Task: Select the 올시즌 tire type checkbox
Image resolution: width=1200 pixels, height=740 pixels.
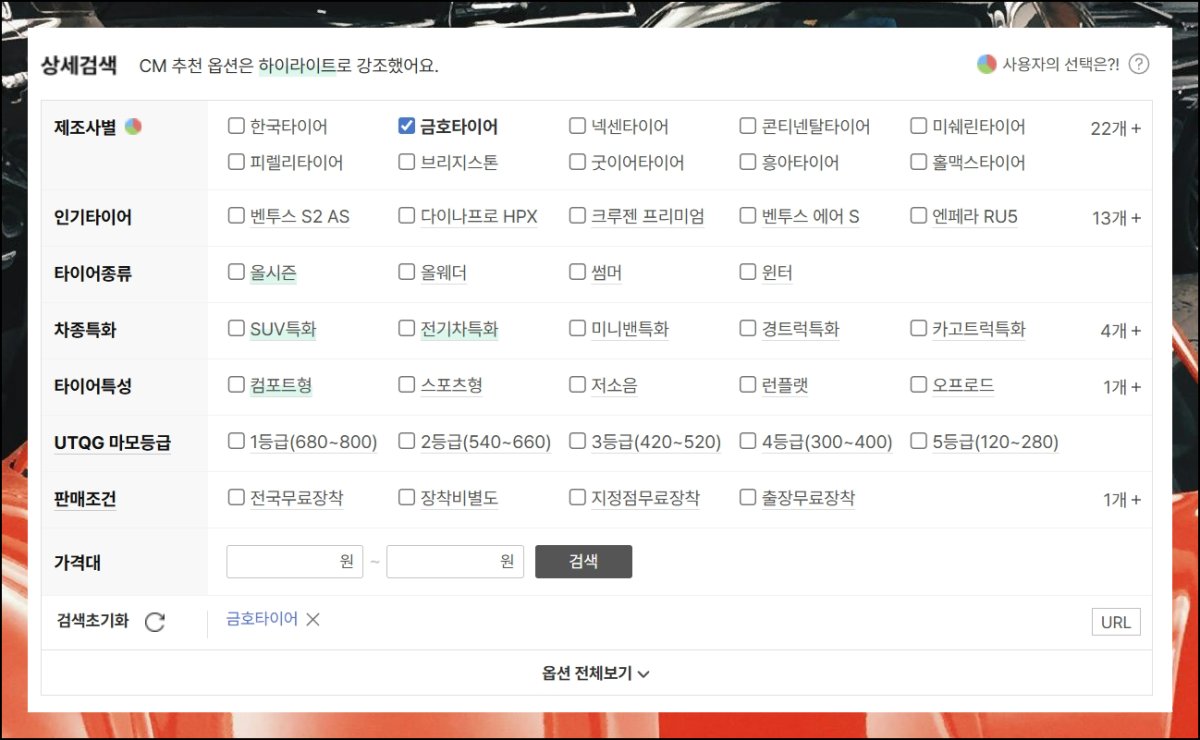Action: click(236, 271)
